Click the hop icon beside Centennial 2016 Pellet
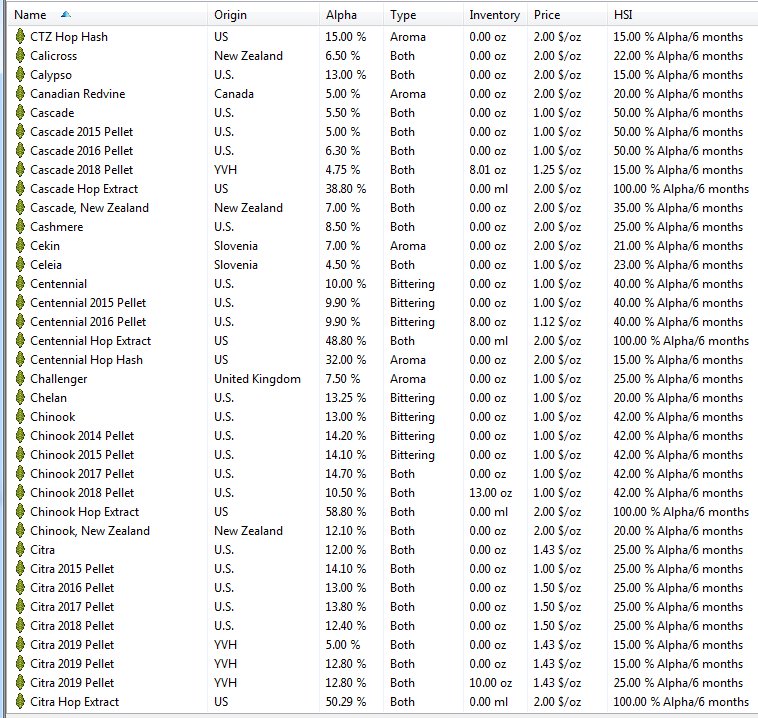Image resolution: width=758 pixels, height=718 pixels. [x=20, y=322]
